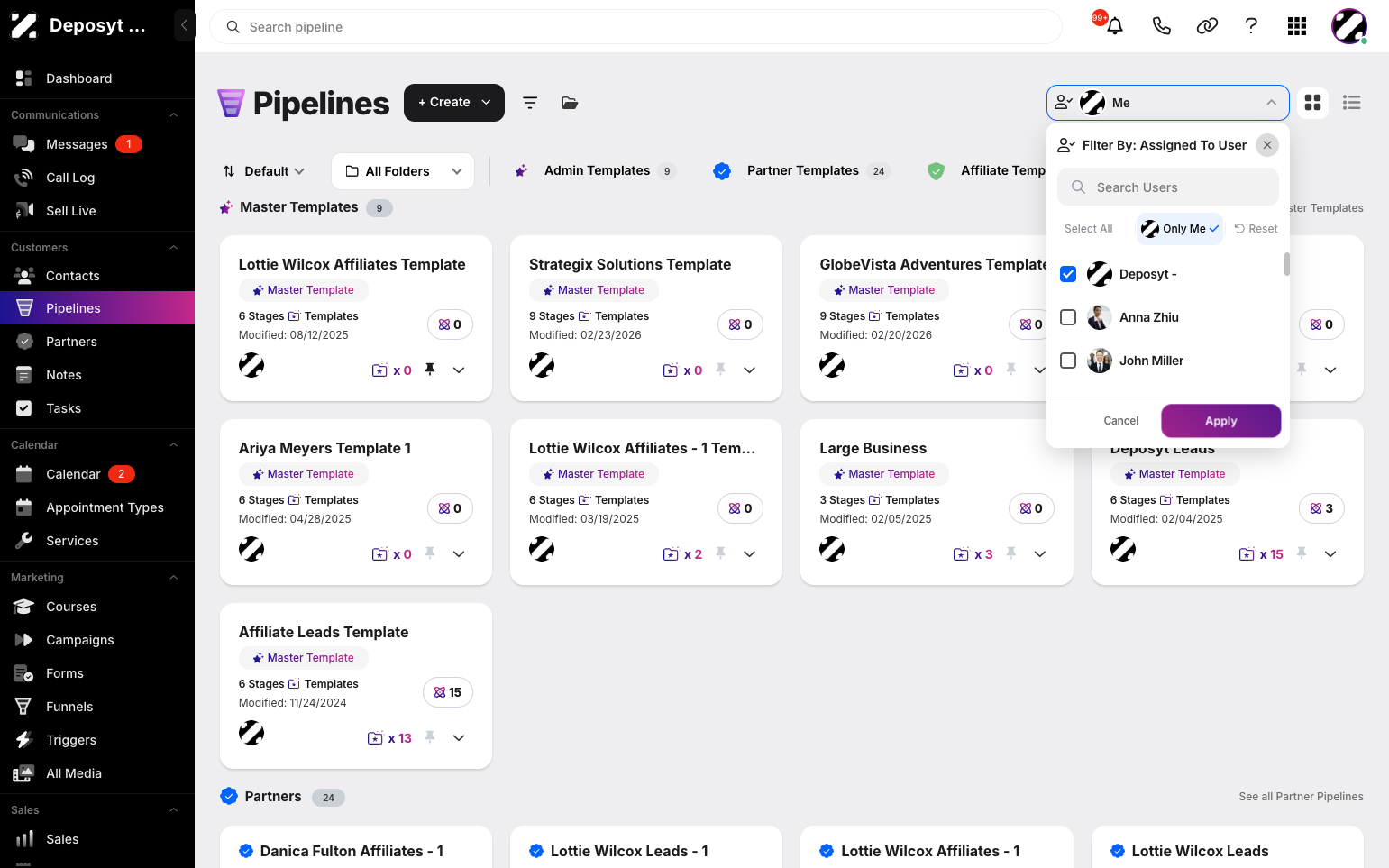Open the apps grid icon

tap(1297, 26)
